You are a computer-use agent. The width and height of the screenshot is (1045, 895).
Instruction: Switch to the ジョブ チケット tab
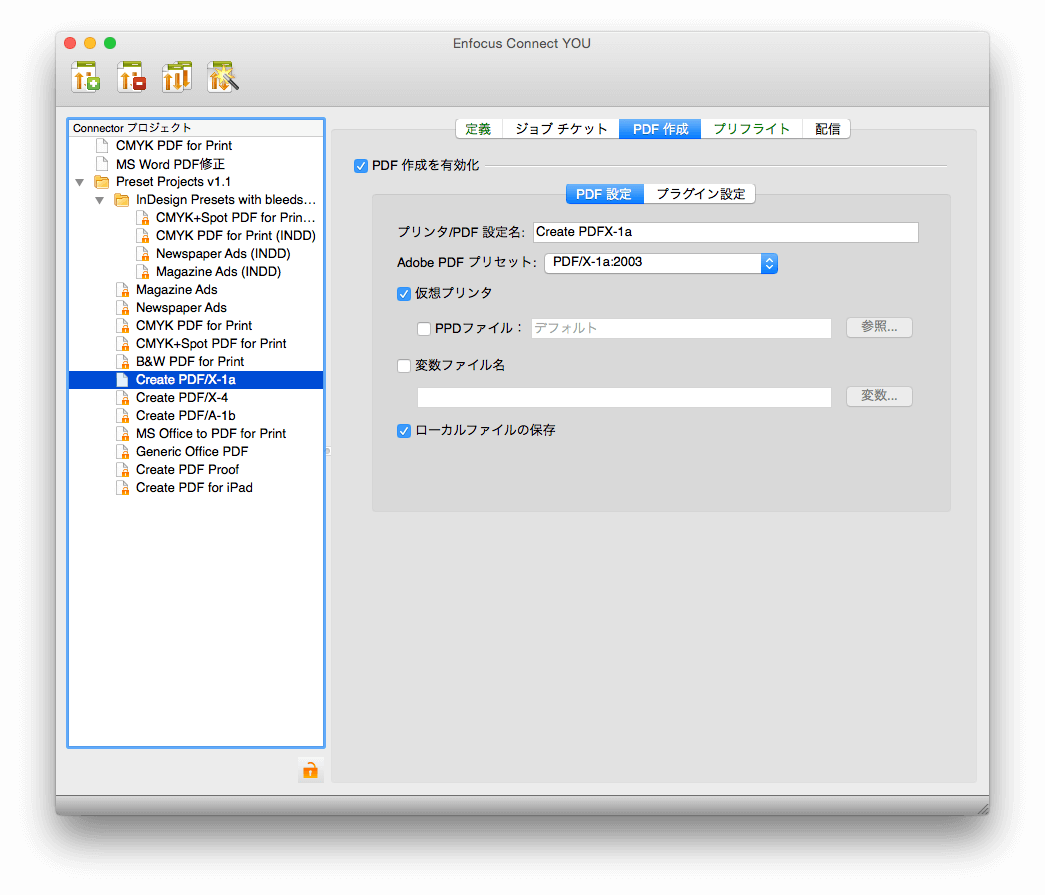561,129
